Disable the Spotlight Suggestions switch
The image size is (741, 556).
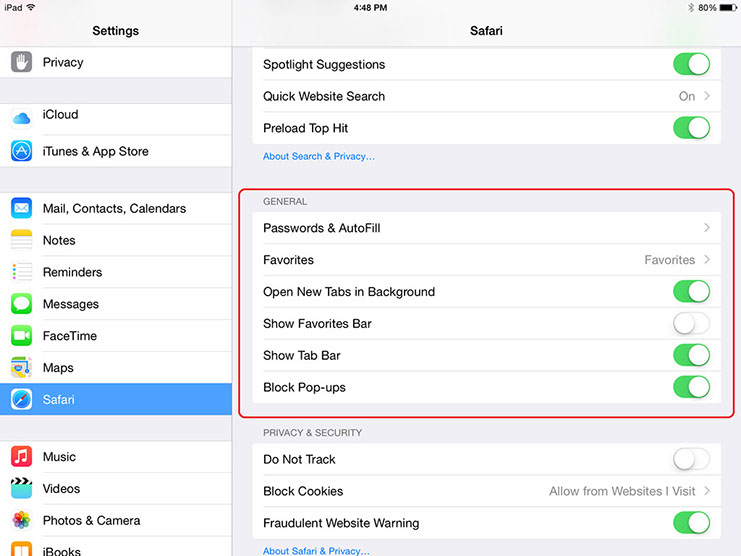click(x=691, y=64)
